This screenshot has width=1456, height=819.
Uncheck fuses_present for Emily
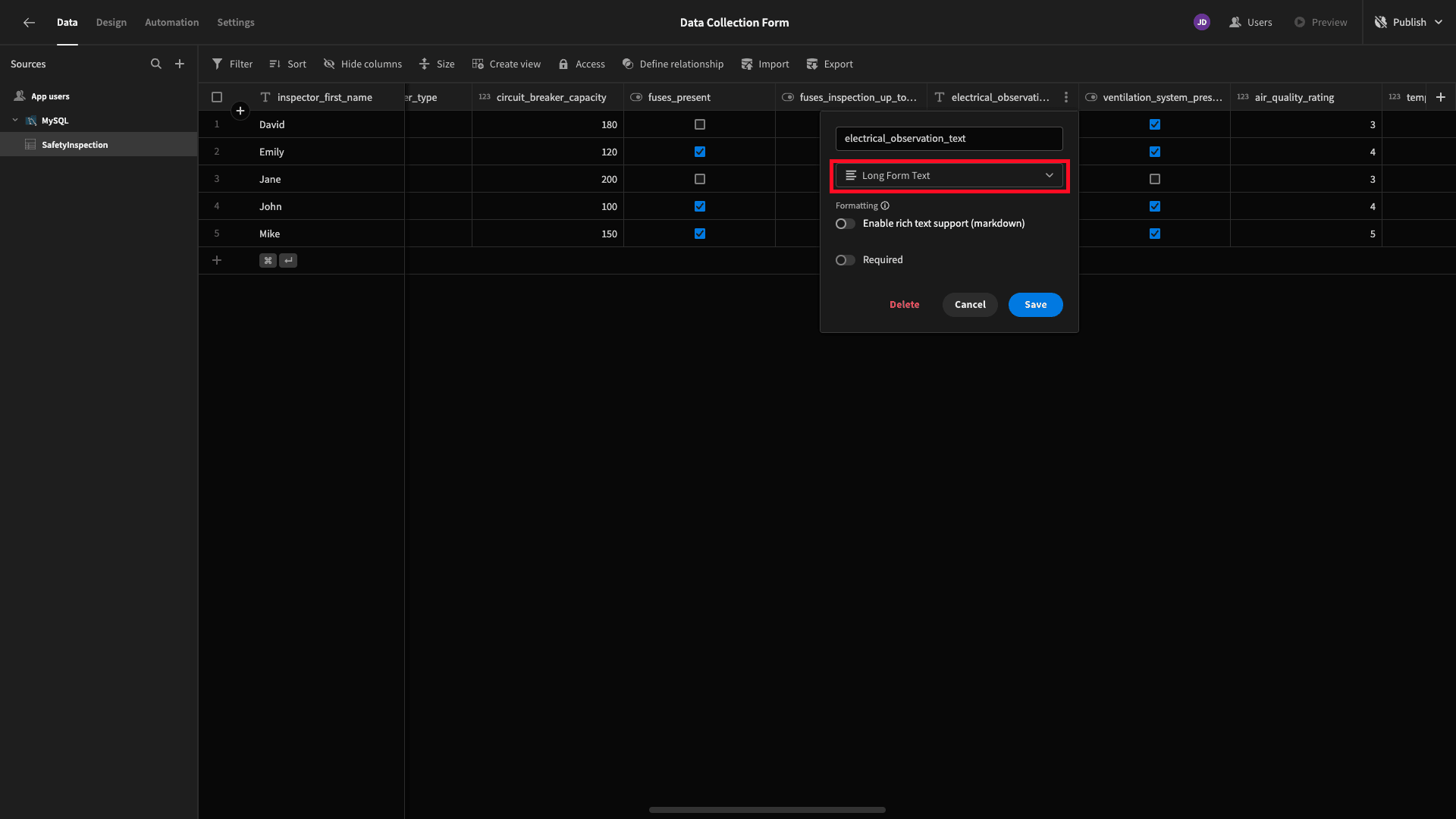(700, 152)
